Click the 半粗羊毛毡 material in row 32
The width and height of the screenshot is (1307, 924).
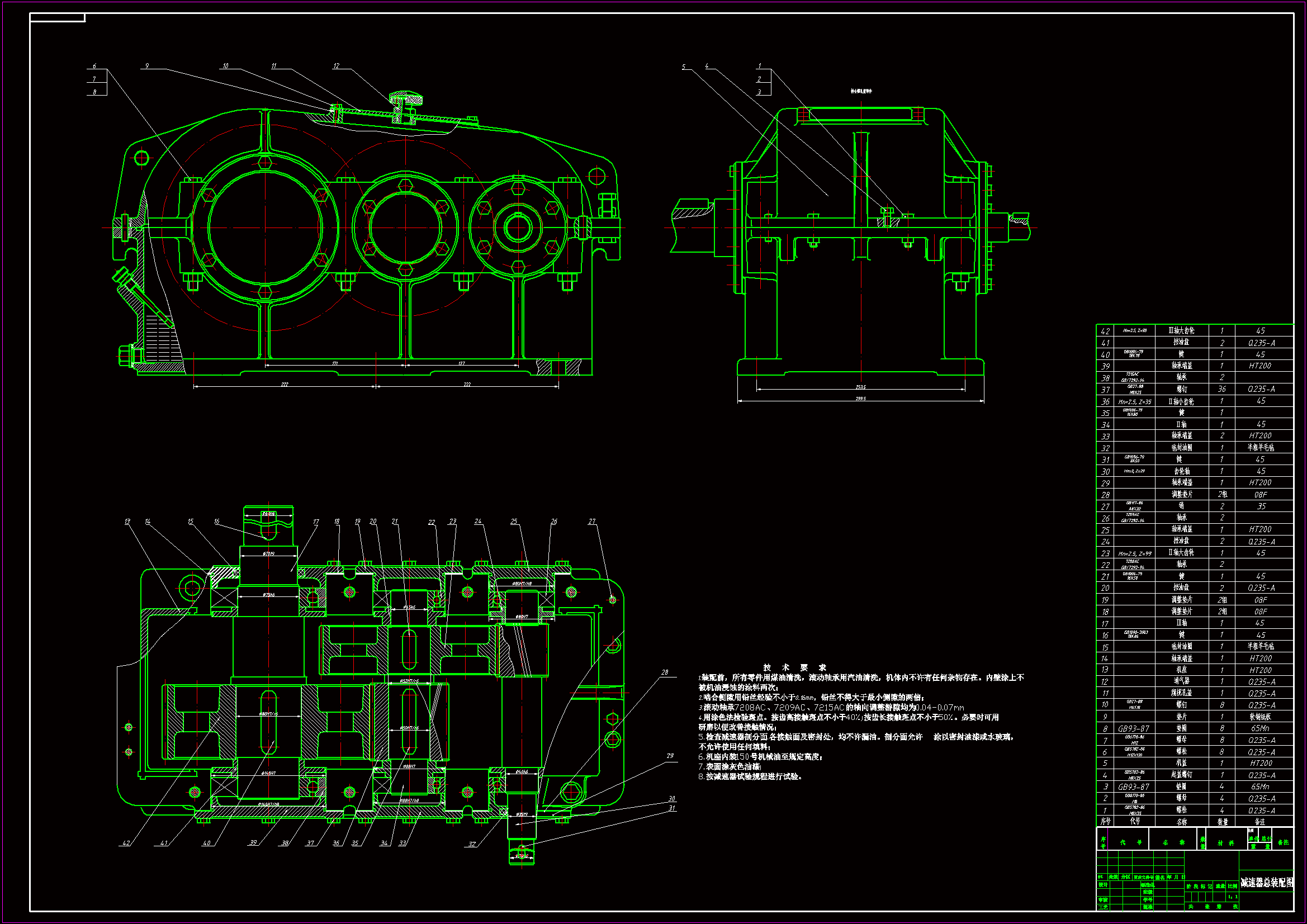click(x=1261, y=448)
